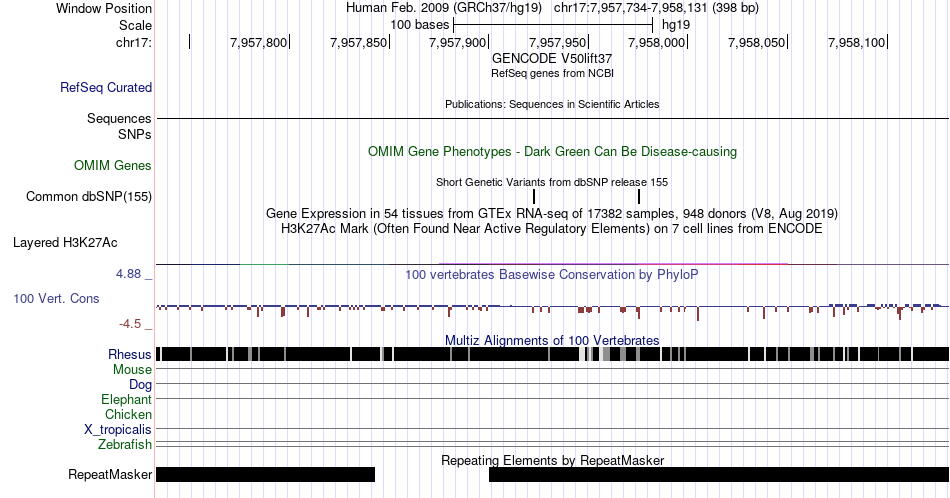This screenshot has height=498, width=950.
Task: Open the OMIM Genes track label
Action: (x=112, y=165)
